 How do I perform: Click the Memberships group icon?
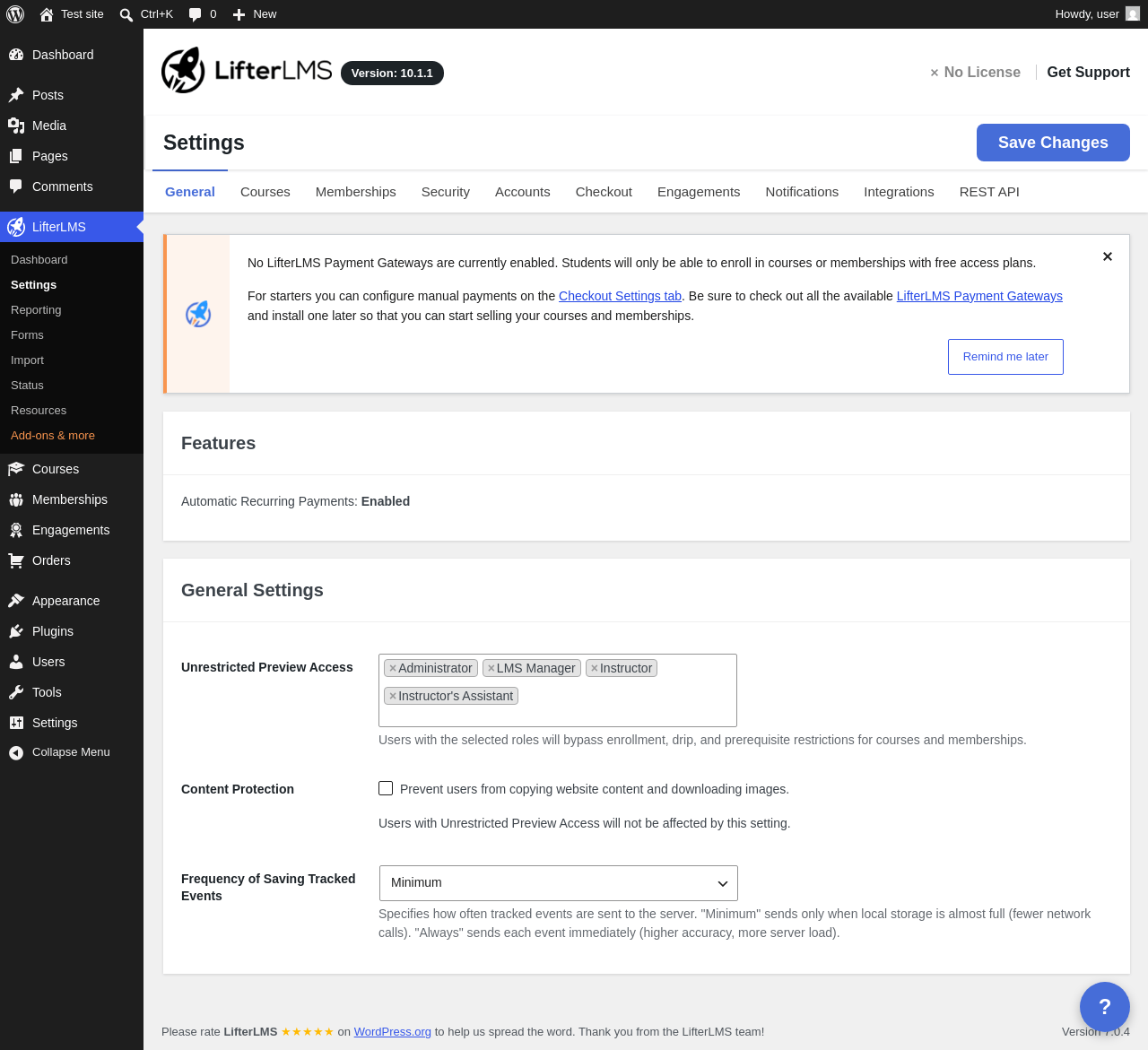(16, 499)
